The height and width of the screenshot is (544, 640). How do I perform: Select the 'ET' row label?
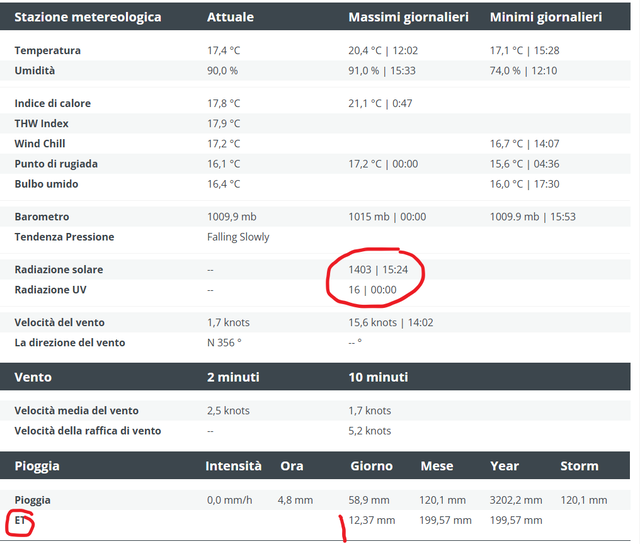pyautogui.click(x=20, y=520)
